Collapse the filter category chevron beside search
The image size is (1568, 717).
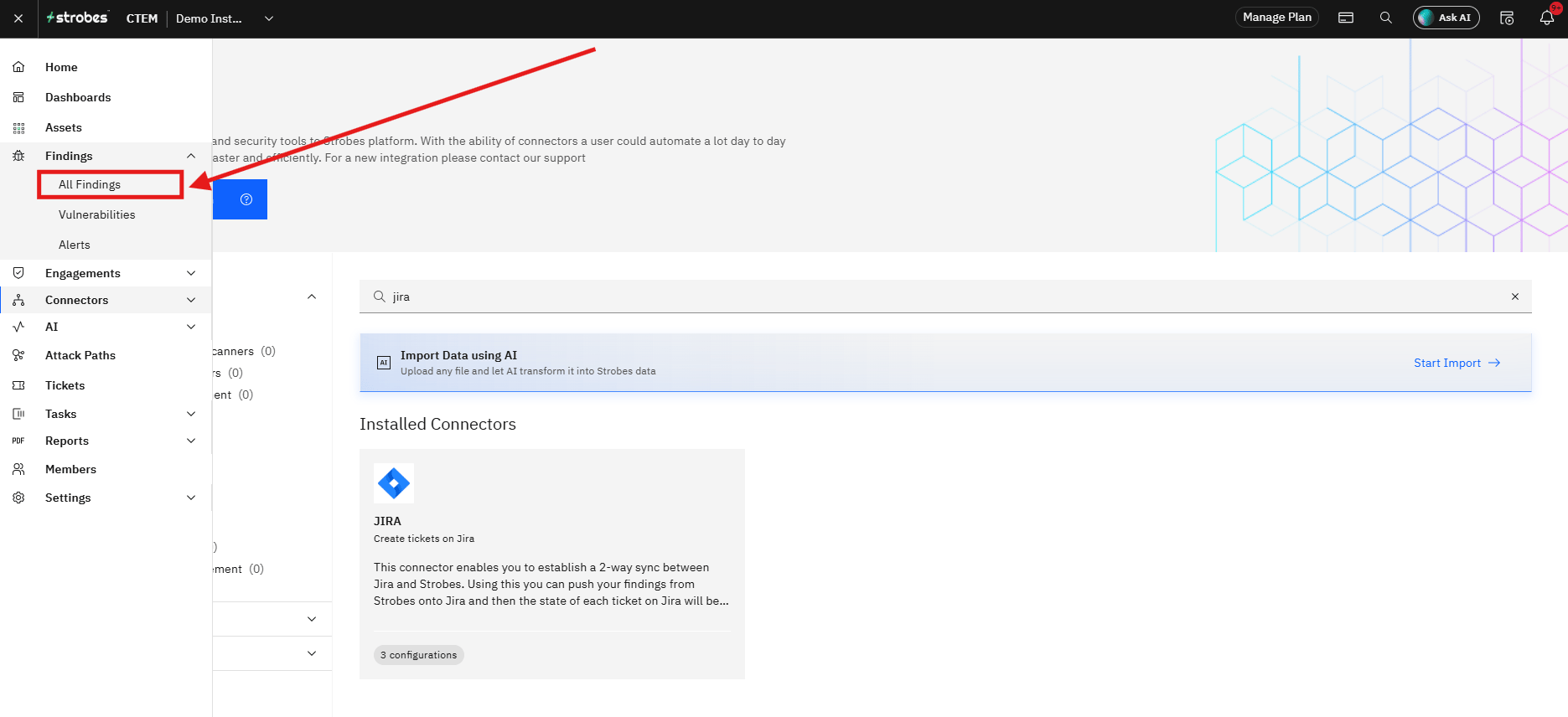click(x=312, y=297)
